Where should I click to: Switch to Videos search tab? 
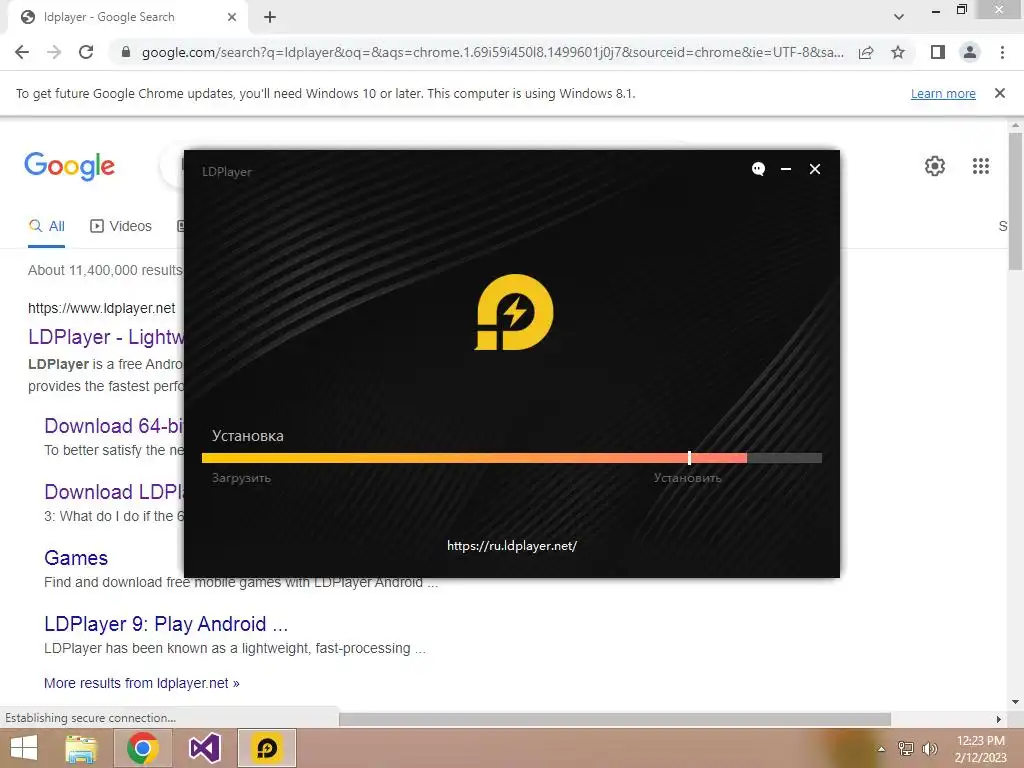tap(121, 226)
